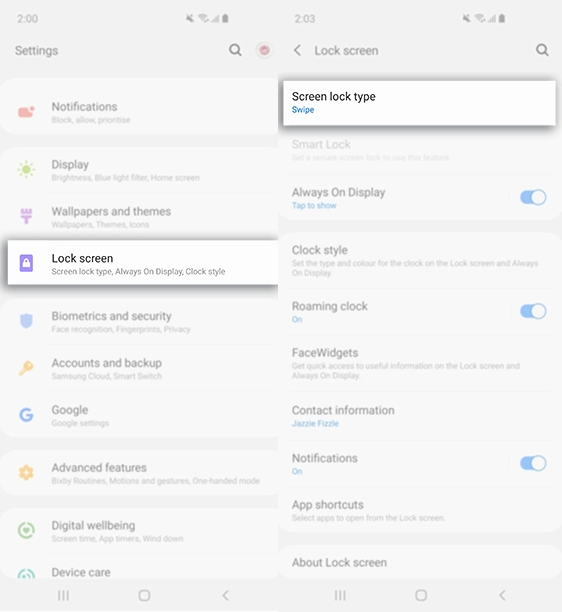This screenshot has width=562, height=612.
Task: Open FaceWidgets settings
Action: 419,363
